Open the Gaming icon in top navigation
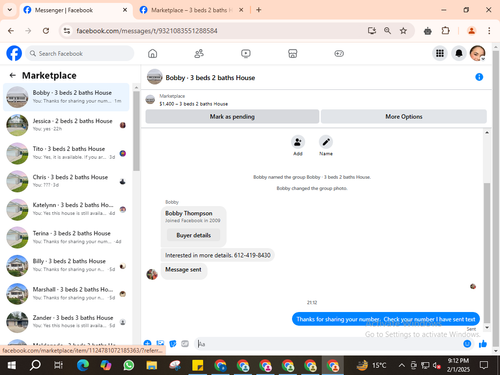The width and height of the screenshot is (500, 375). (339, 53)
